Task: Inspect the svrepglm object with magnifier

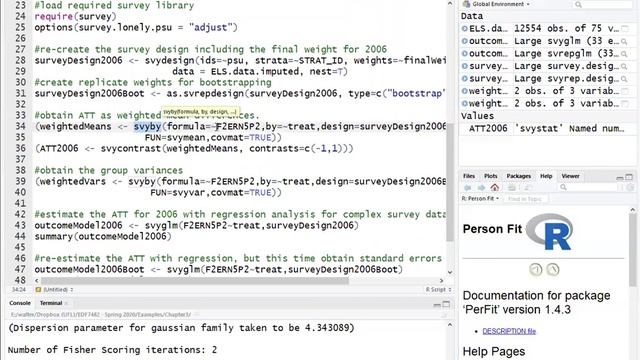Action: pos(624,54)
